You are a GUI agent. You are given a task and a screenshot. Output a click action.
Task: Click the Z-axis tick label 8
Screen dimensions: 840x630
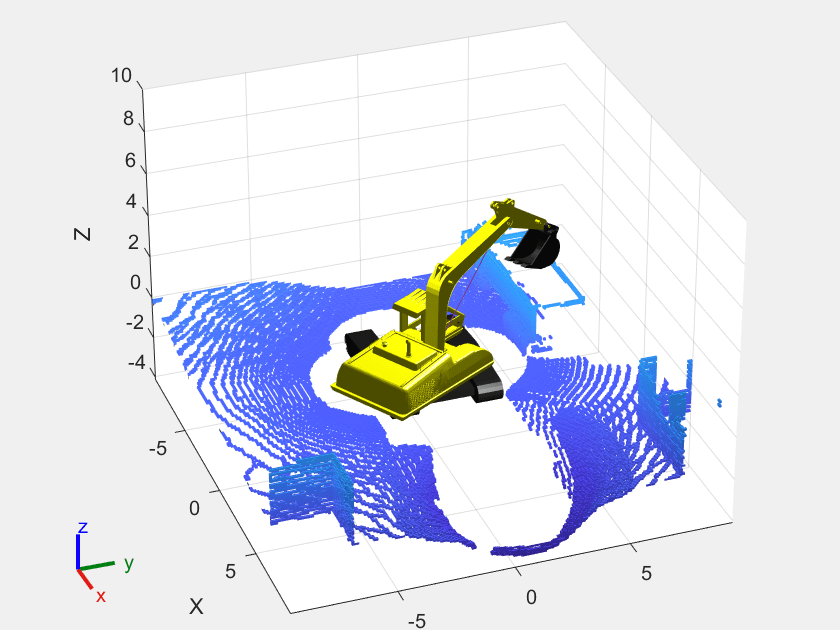click(127, 118)
